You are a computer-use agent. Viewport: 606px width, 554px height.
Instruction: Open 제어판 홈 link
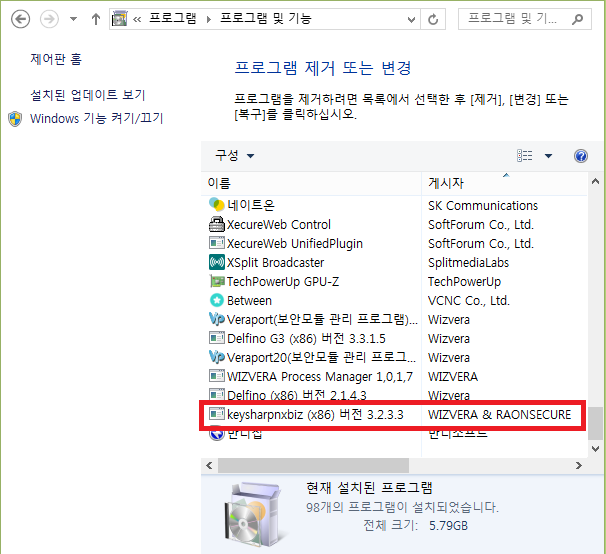coord(56,59)
